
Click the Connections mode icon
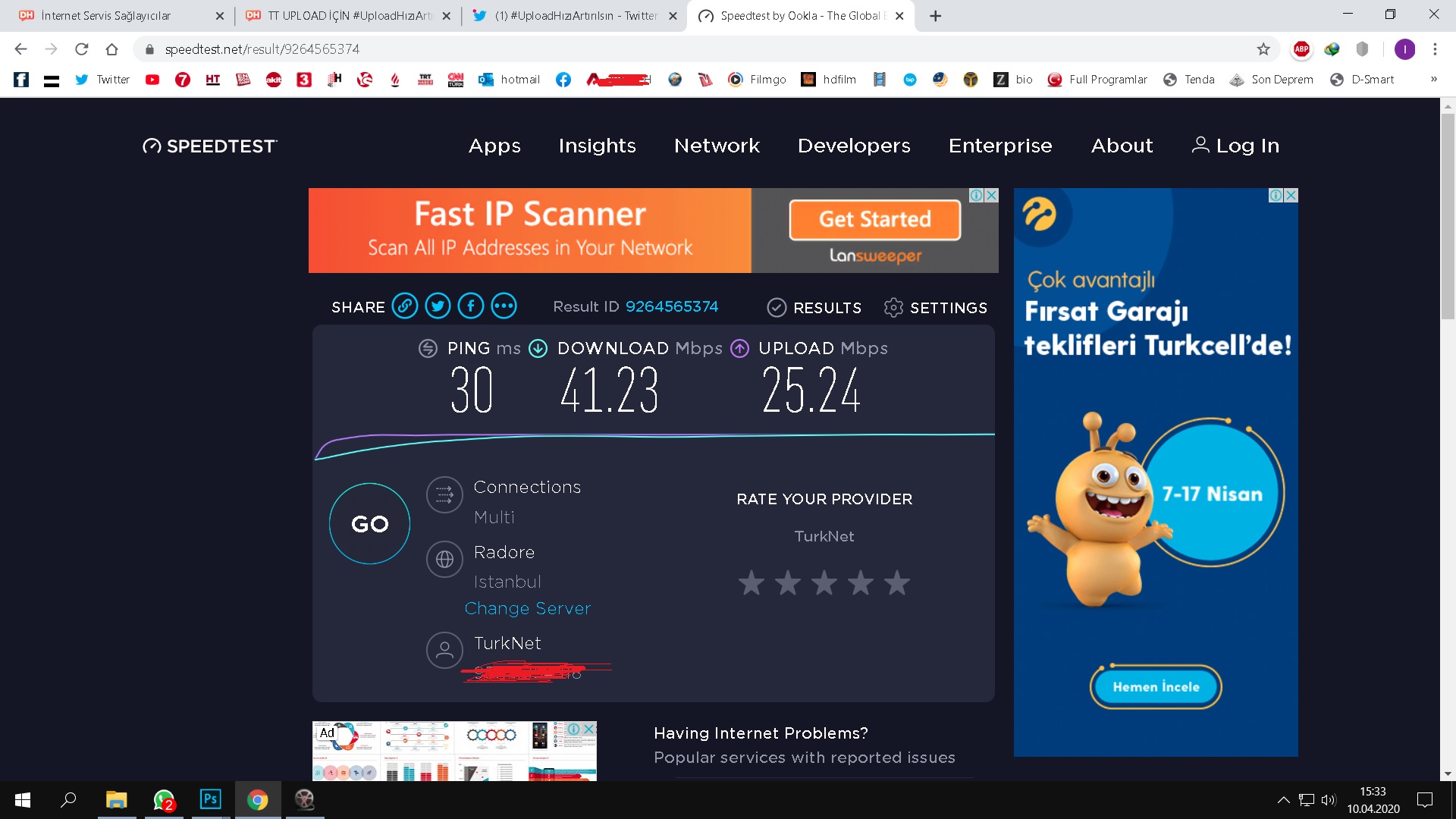click(444, 495)
